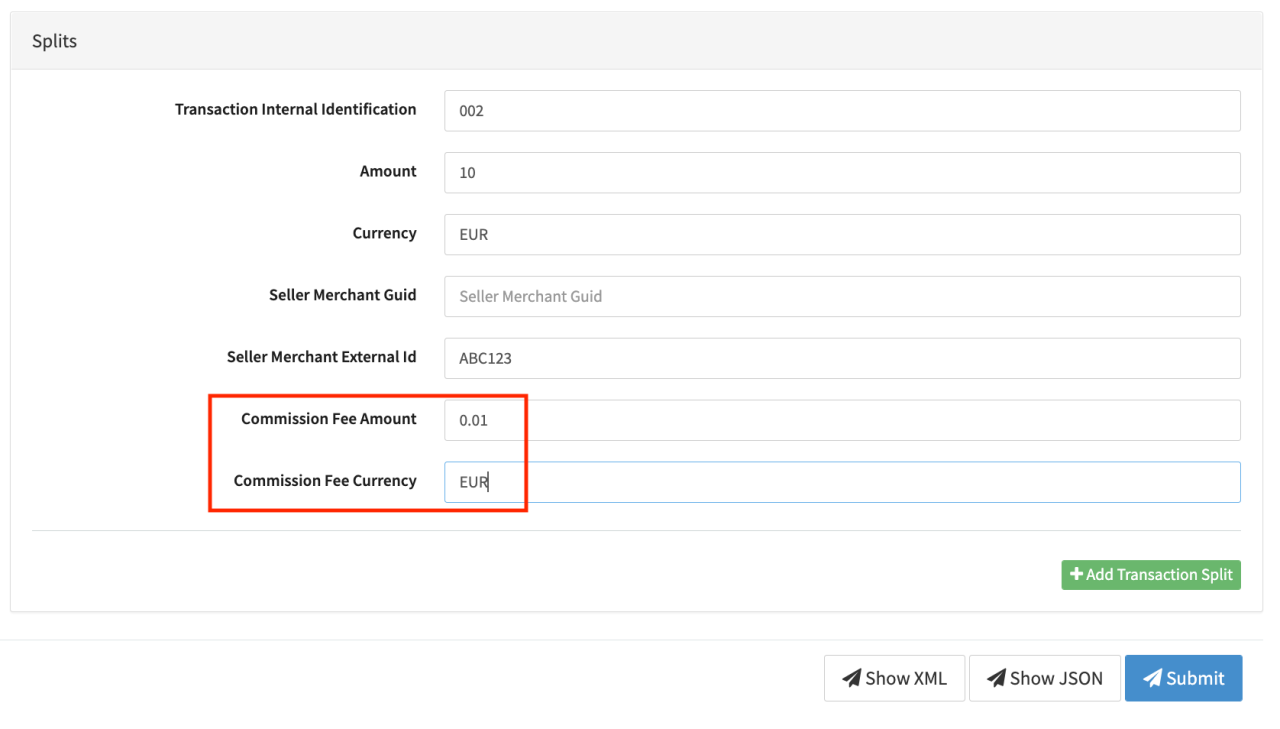Click the plus icon on Add Transaction Split
The width and height of the screenshot is (1280, 729).
[x=1077, y=575]
